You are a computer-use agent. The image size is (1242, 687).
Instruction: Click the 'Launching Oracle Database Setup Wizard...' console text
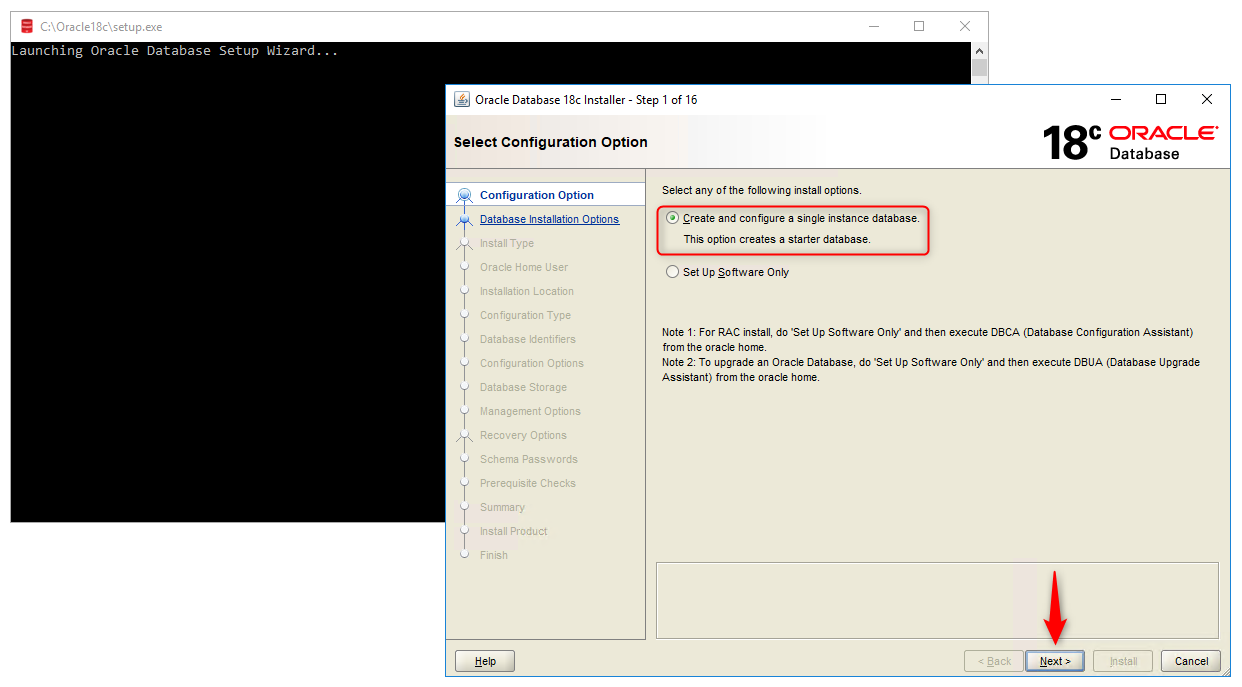(x=175, y=51)
